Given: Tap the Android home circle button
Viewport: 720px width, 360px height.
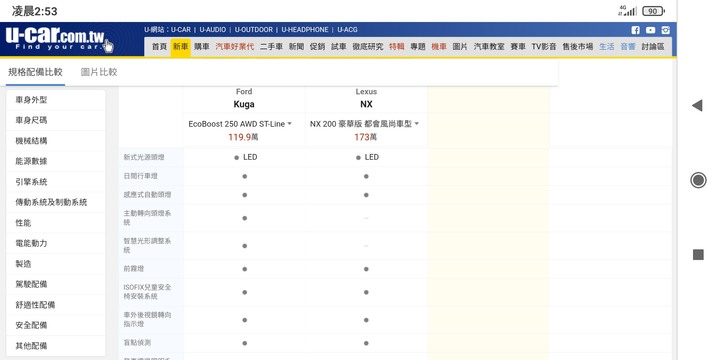Looking at the screenshot, I should tap(698, 180).
